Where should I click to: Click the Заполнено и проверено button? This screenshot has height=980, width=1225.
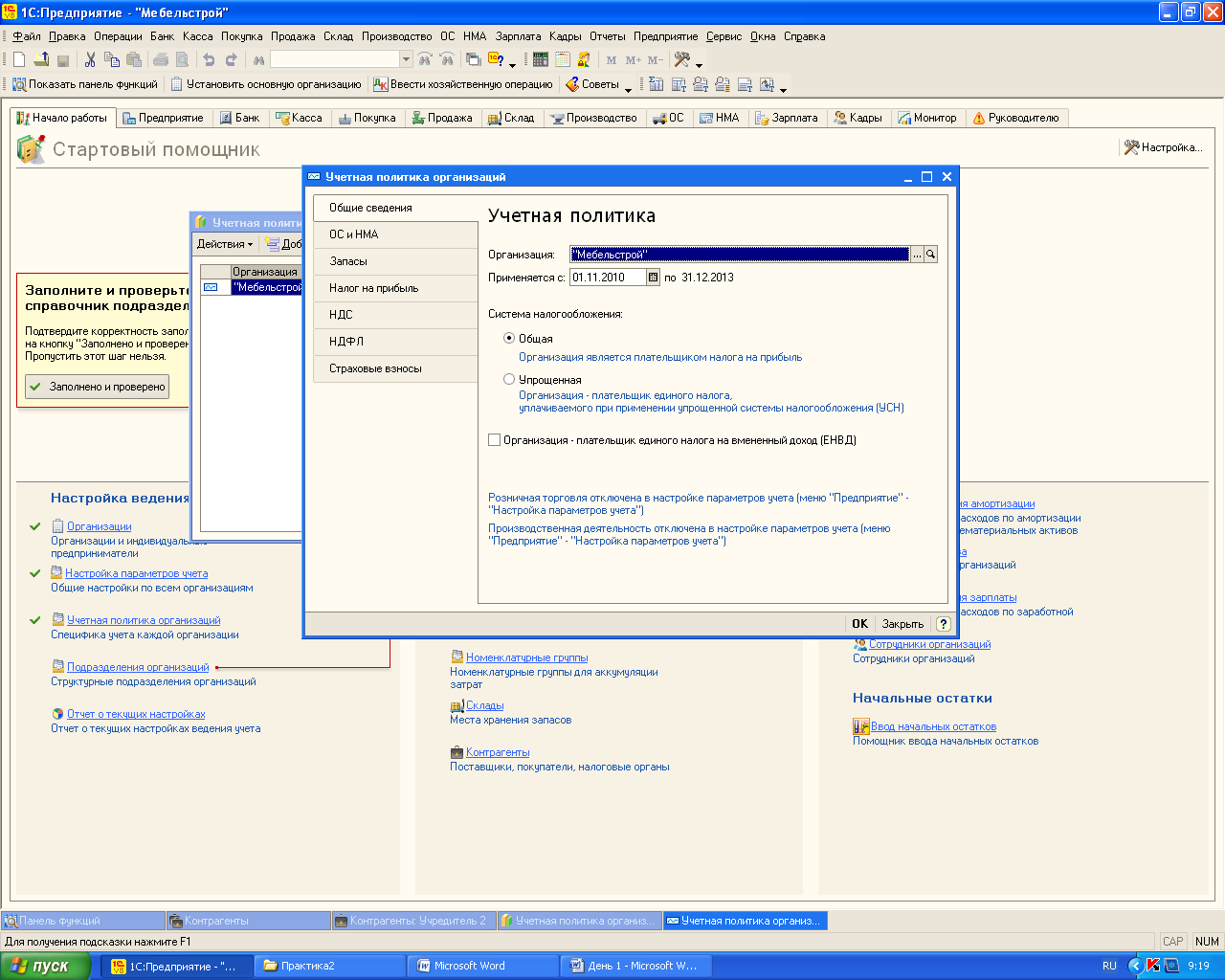(x=98, y=387)
